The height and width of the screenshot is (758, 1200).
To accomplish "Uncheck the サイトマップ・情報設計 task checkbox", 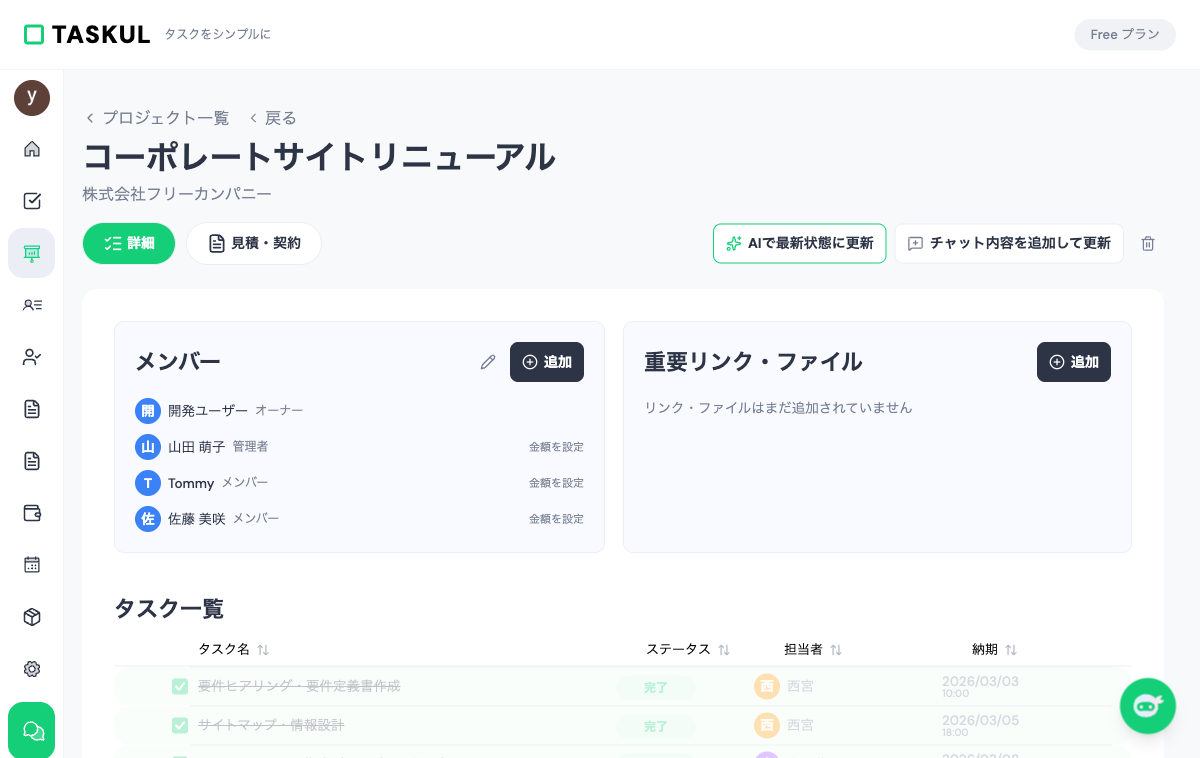I will (x=180, y=725).
